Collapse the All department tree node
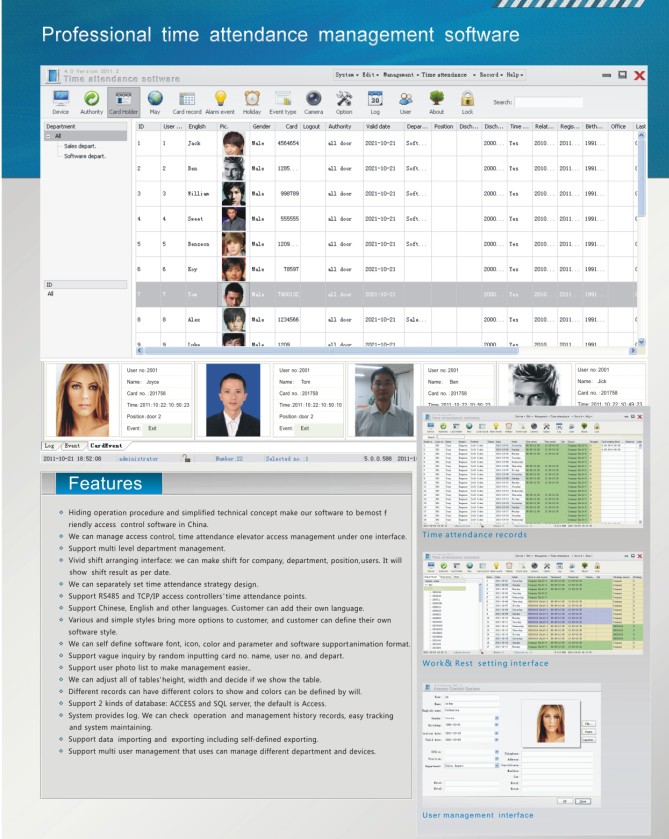The height and width of the screenshot is (839, 669). point(51,137)
